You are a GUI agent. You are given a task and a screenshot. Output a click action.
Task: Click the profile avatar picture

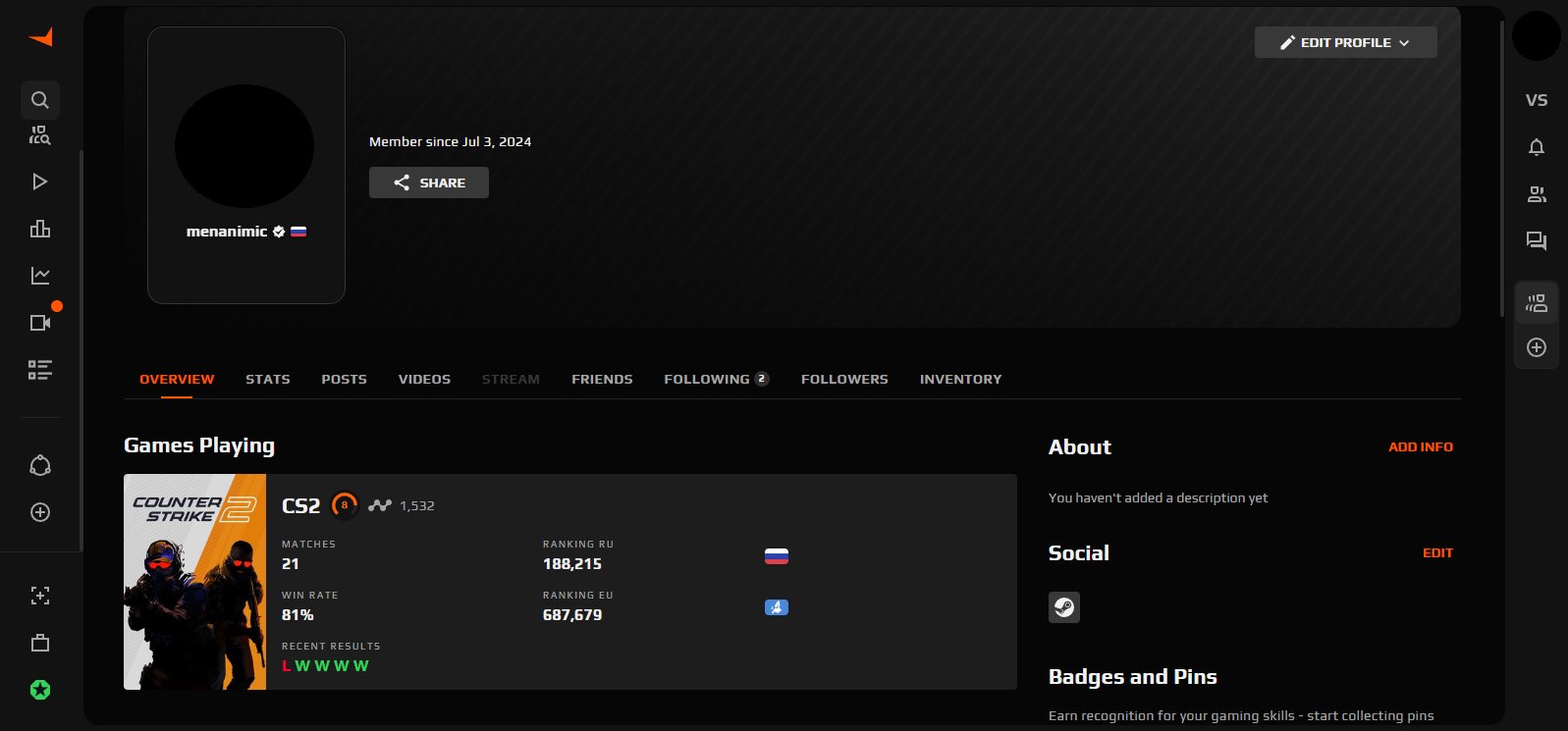[244, 146]
